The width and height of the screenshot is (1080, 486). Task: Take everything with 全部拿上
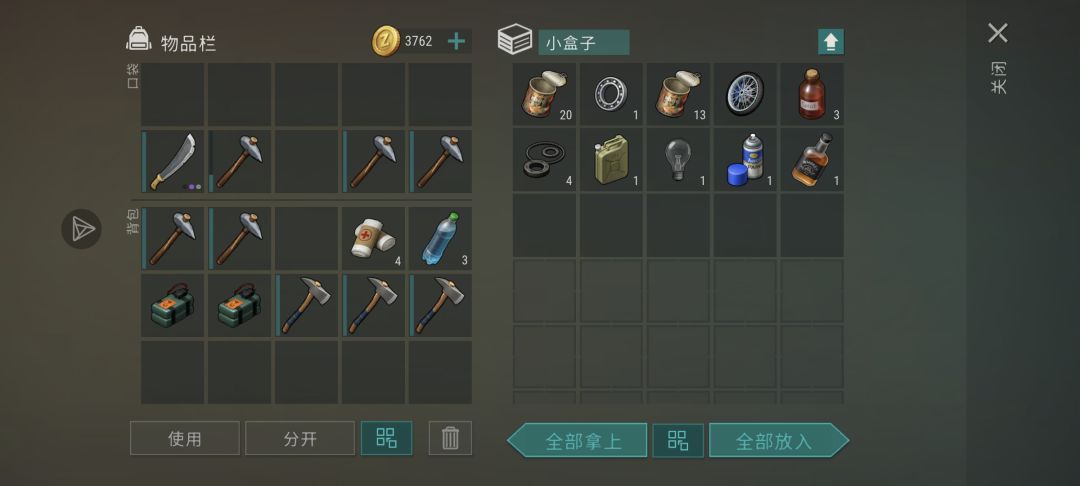[577, 440]
